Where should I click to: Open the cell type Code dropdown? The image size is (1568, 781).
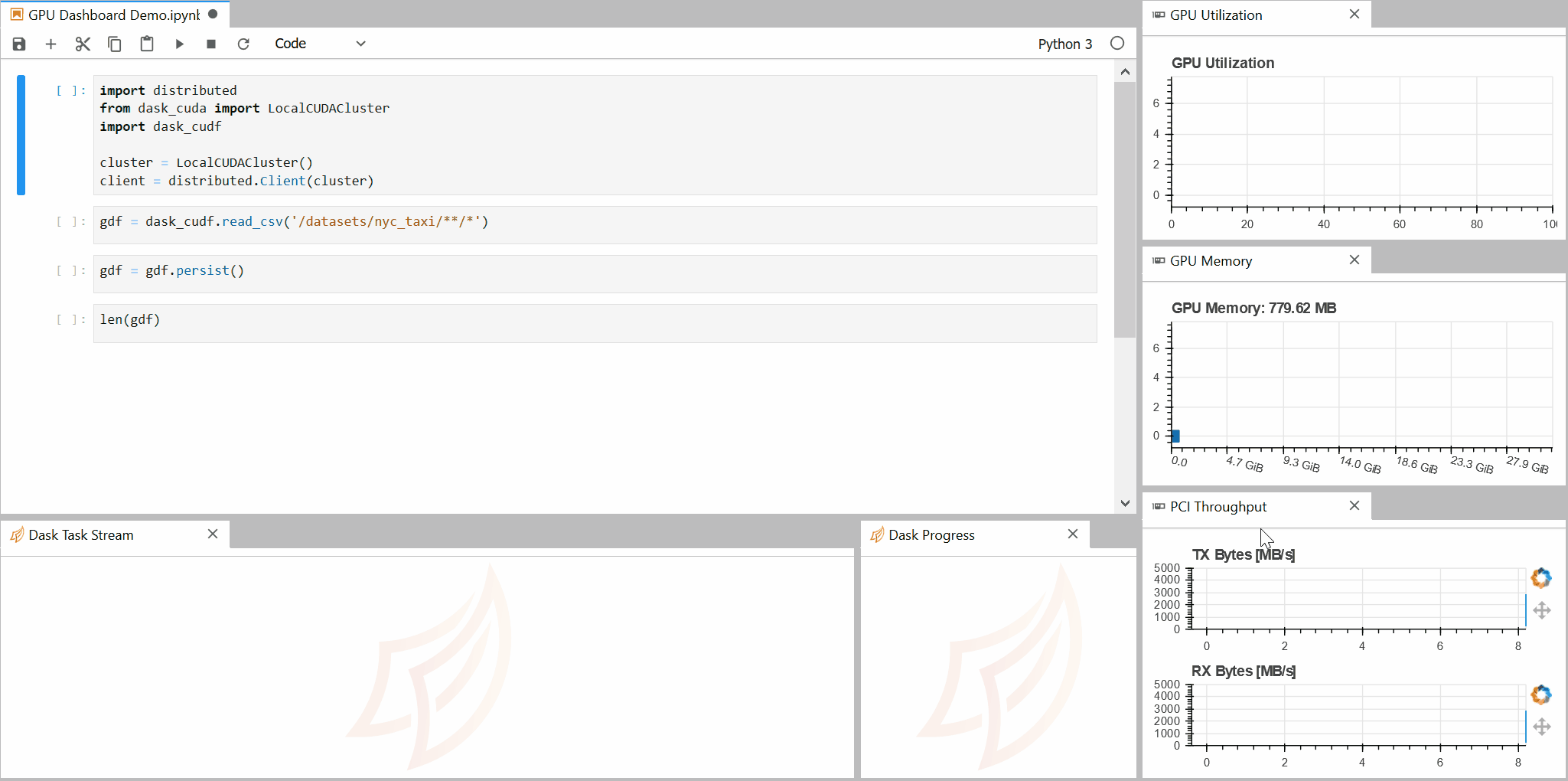pyautogui.click(x=320, y=44)
